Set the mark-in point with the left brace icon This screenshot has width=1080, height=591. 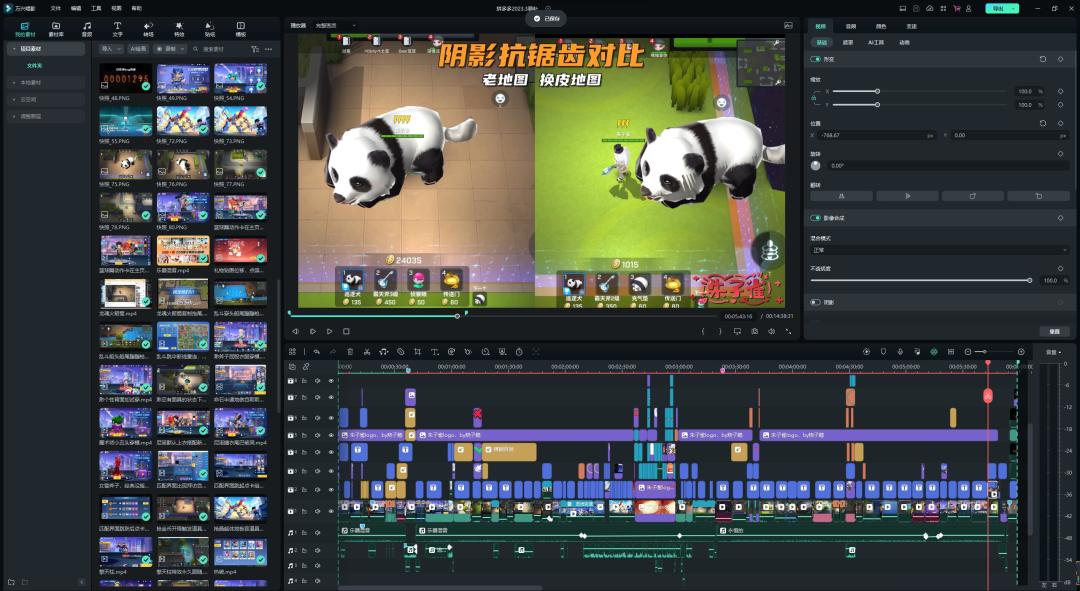coord(703,331)
